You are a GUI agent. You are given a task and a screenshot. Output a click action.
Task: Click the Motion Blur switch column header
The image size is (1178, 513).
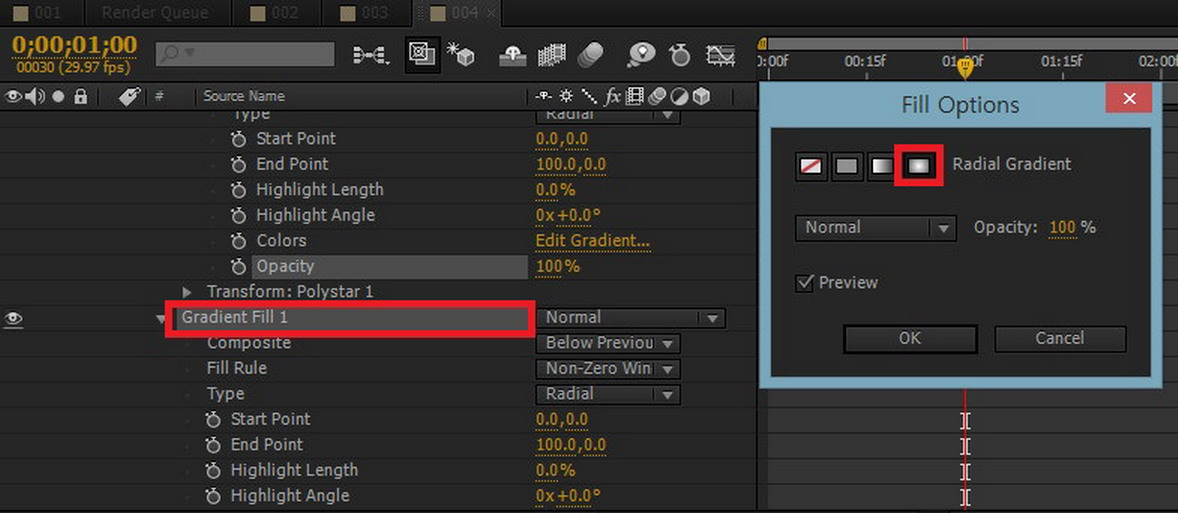click(x=657, y=96)
